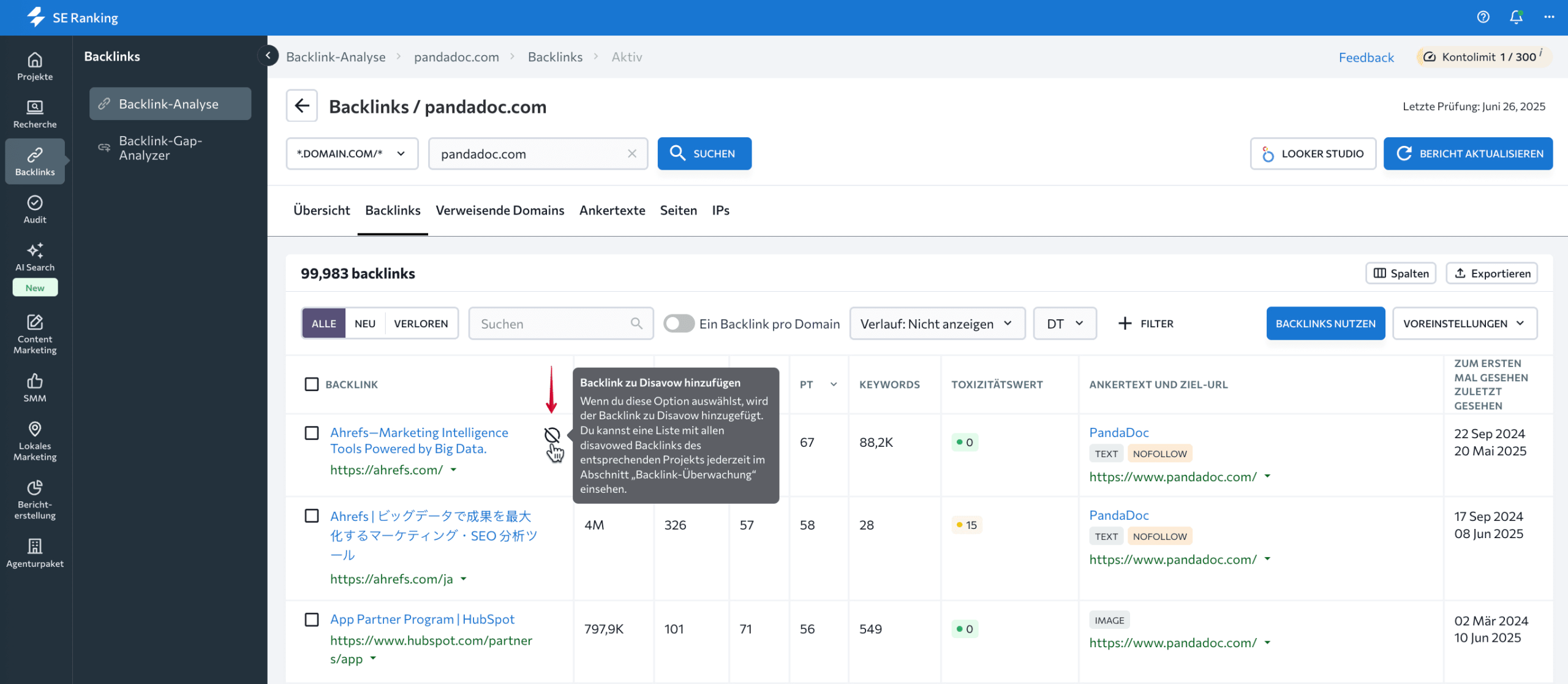Open the VOREINSTELLUNGEN dropdown
1568x684 pixels.
tap(1464, 324)
